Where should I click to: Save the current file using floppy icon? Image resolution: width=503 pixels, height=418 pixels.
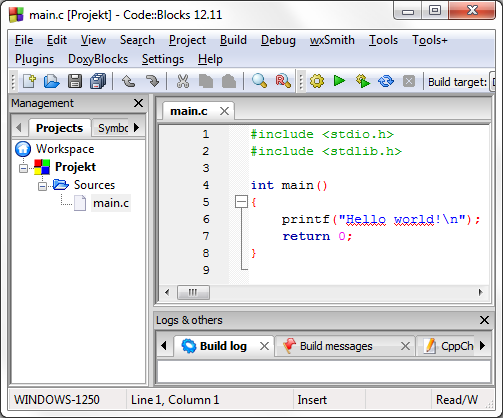coord(75,81)
